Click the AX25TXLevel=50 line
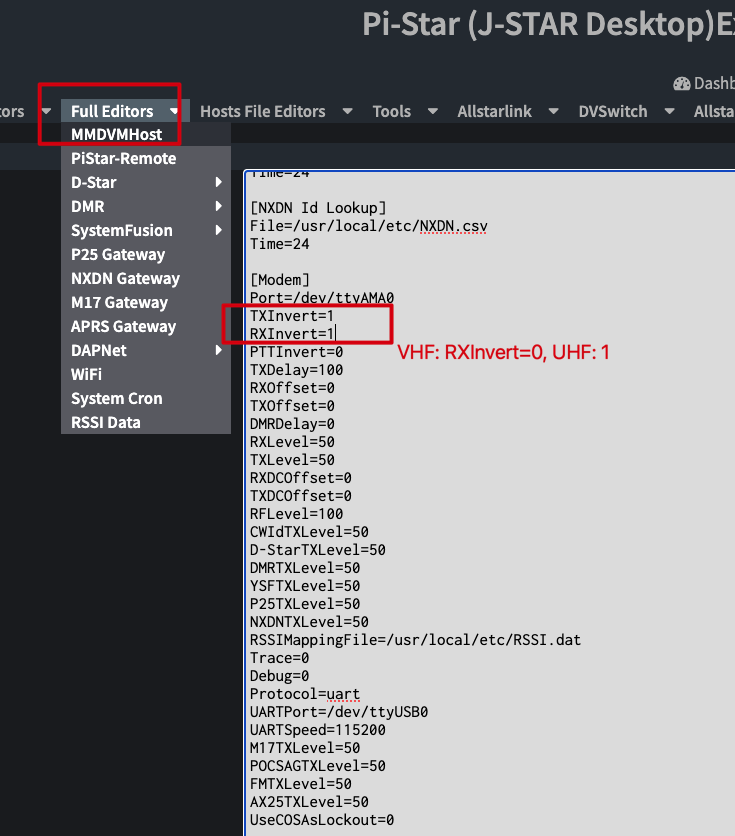Screen dimensions: 735x836 (x=309, y=802)
